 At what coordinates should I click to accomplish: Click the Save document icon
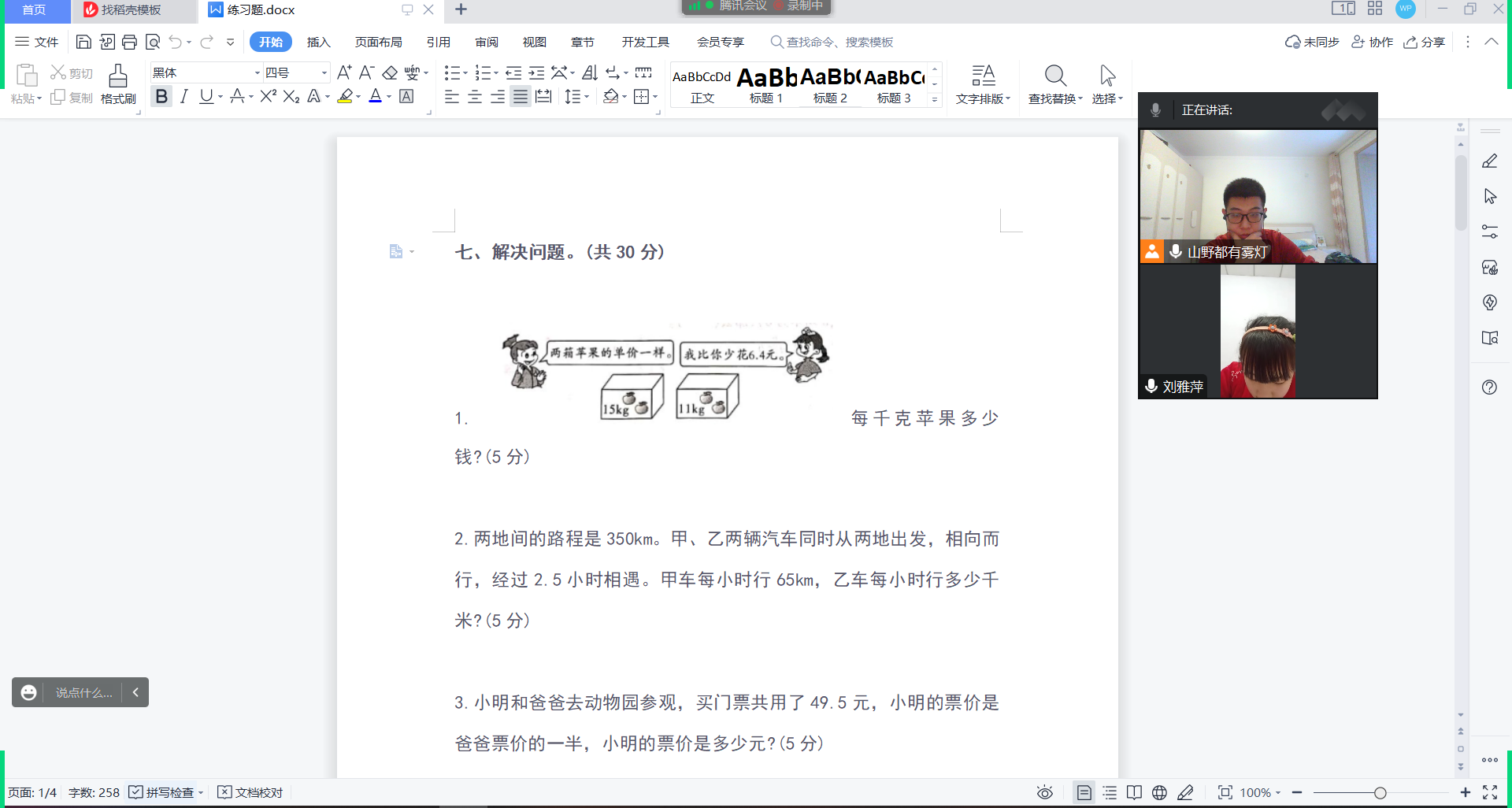pyautogui.click(x=83, y=42)
